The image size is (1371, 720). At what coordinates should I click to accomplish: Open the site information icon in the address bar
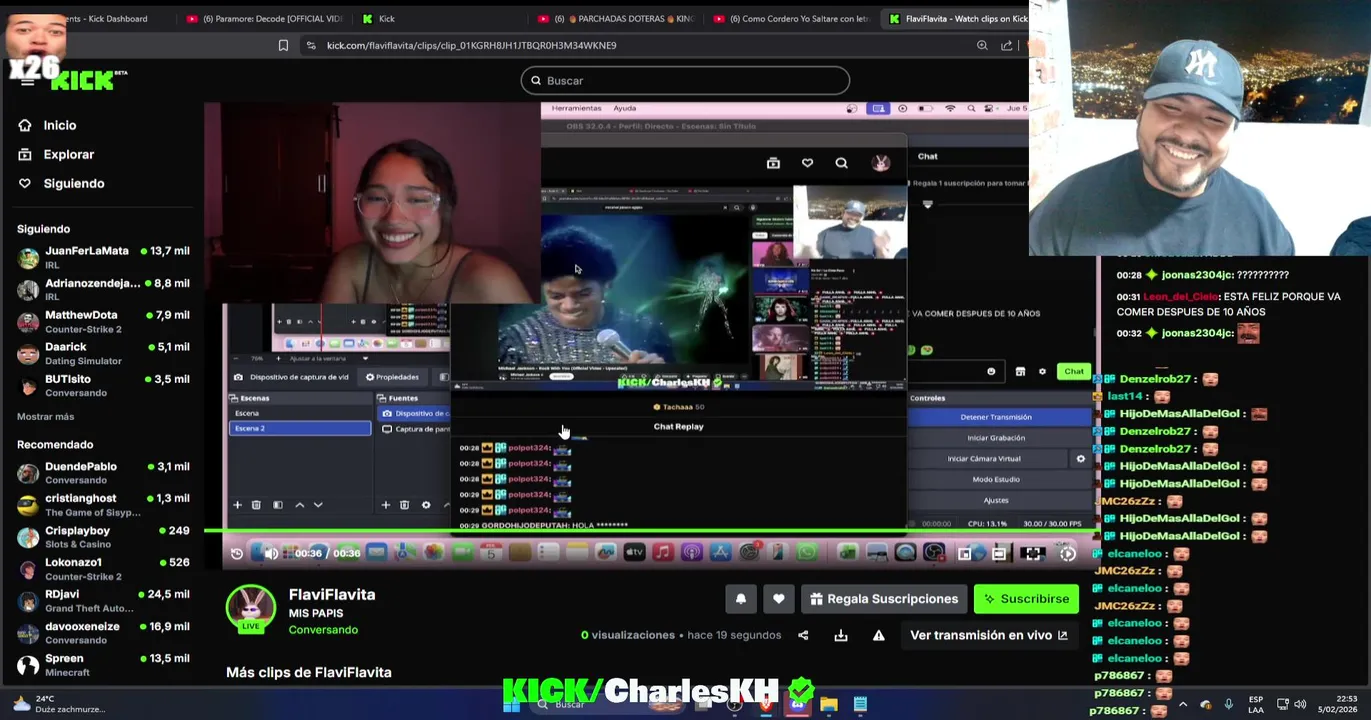point(311,45)
